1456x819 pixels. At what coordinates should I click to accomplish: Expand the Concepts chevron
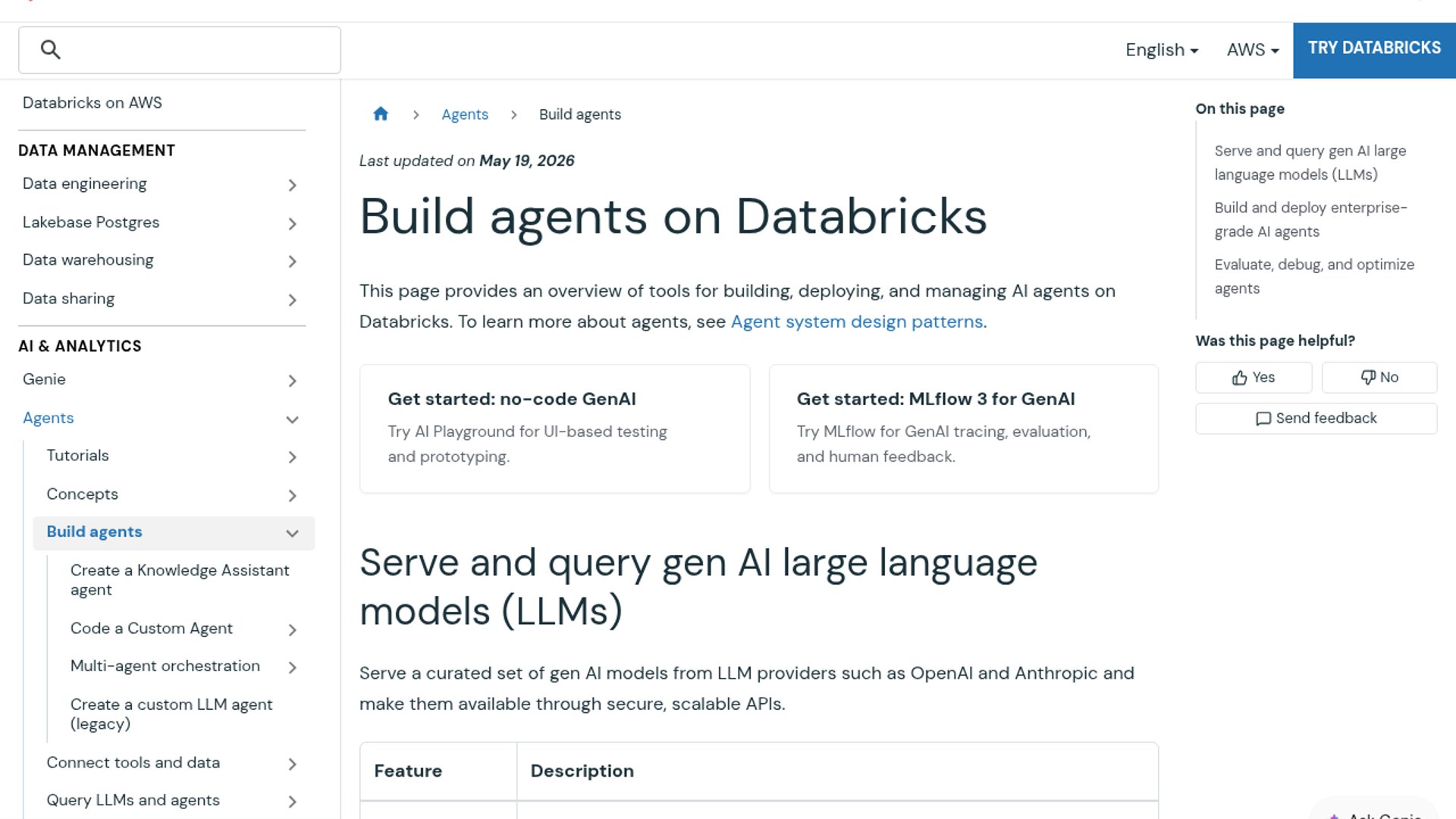293,496
